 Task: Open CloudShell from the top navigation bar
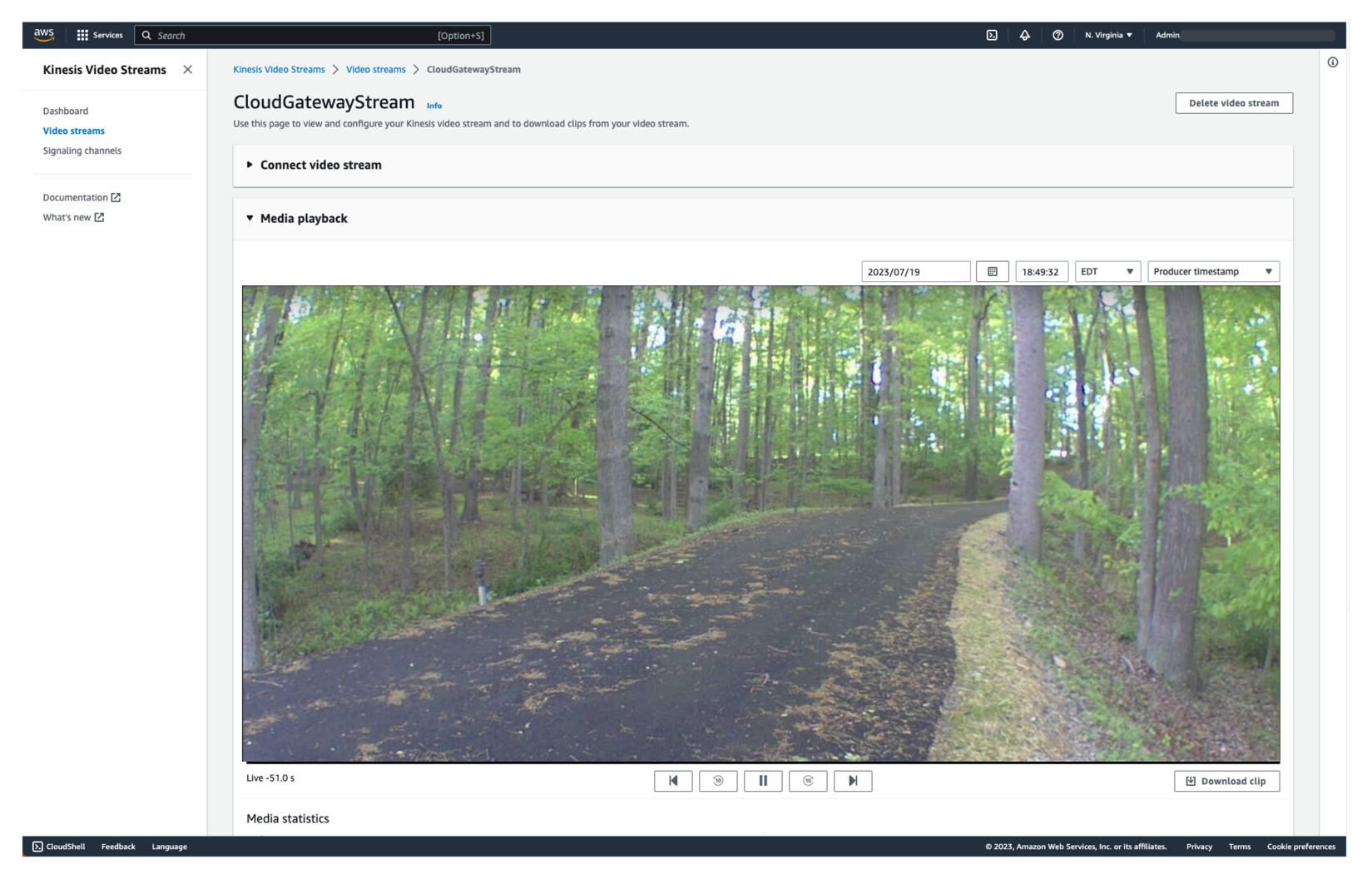click(x=991, y=35)
